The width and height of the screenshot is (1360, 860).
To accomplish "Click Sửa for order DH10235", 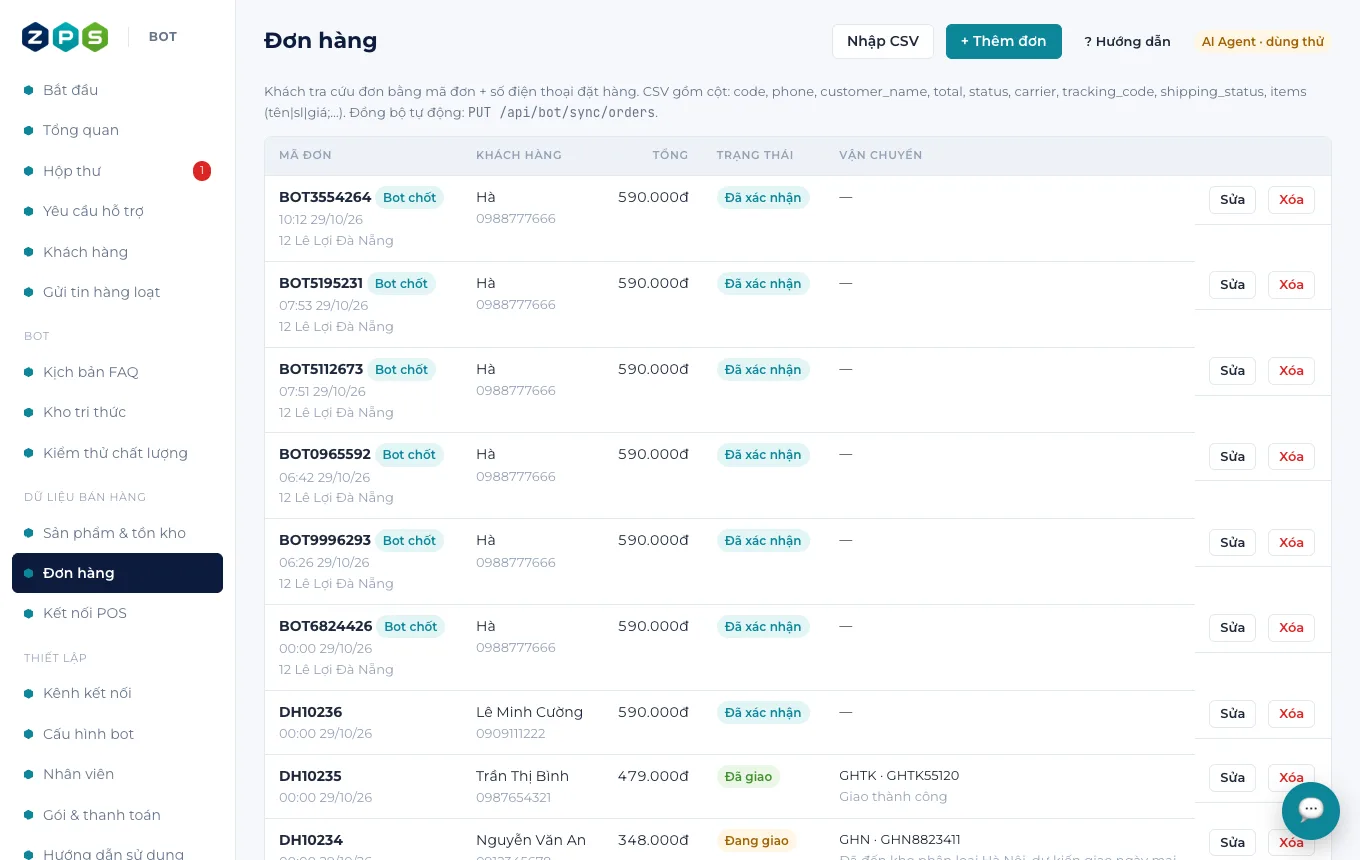I will (x=1232, y=778).
